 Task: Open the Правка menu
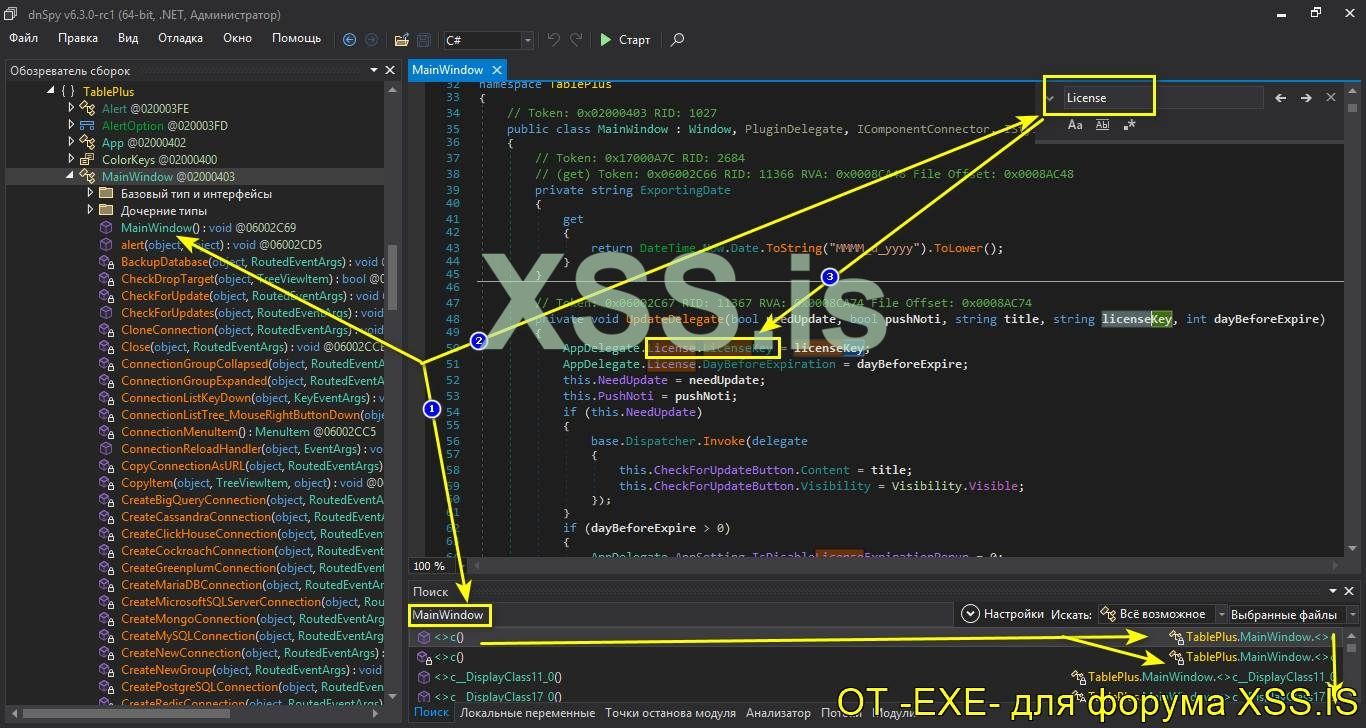[x=78, y=38]
